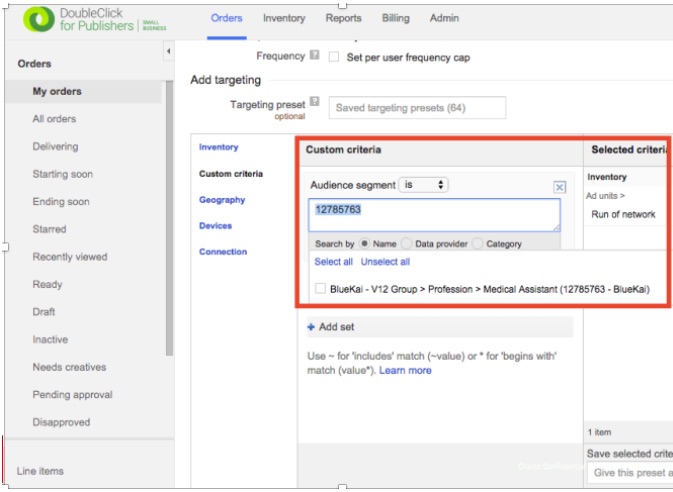Click the Orders sidebar heading

[x=34, y=64]
